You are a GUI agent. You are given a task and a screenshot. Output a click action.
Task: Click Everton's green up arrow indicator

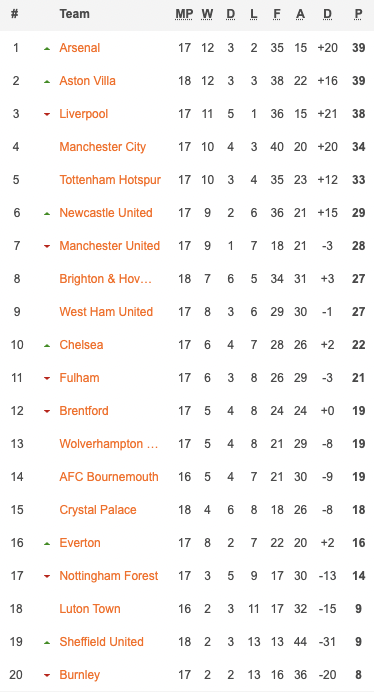[47, 544]
